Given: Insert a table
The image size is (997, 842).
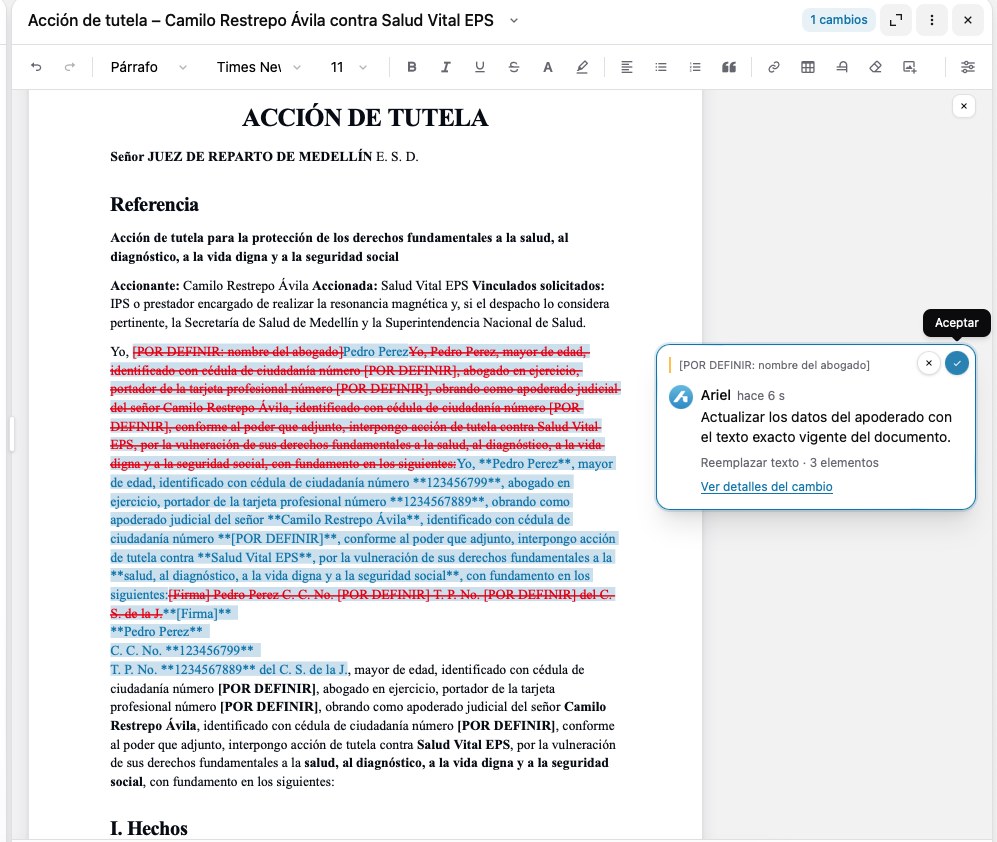Looking at the screenshot, I should tap(808, 67).
